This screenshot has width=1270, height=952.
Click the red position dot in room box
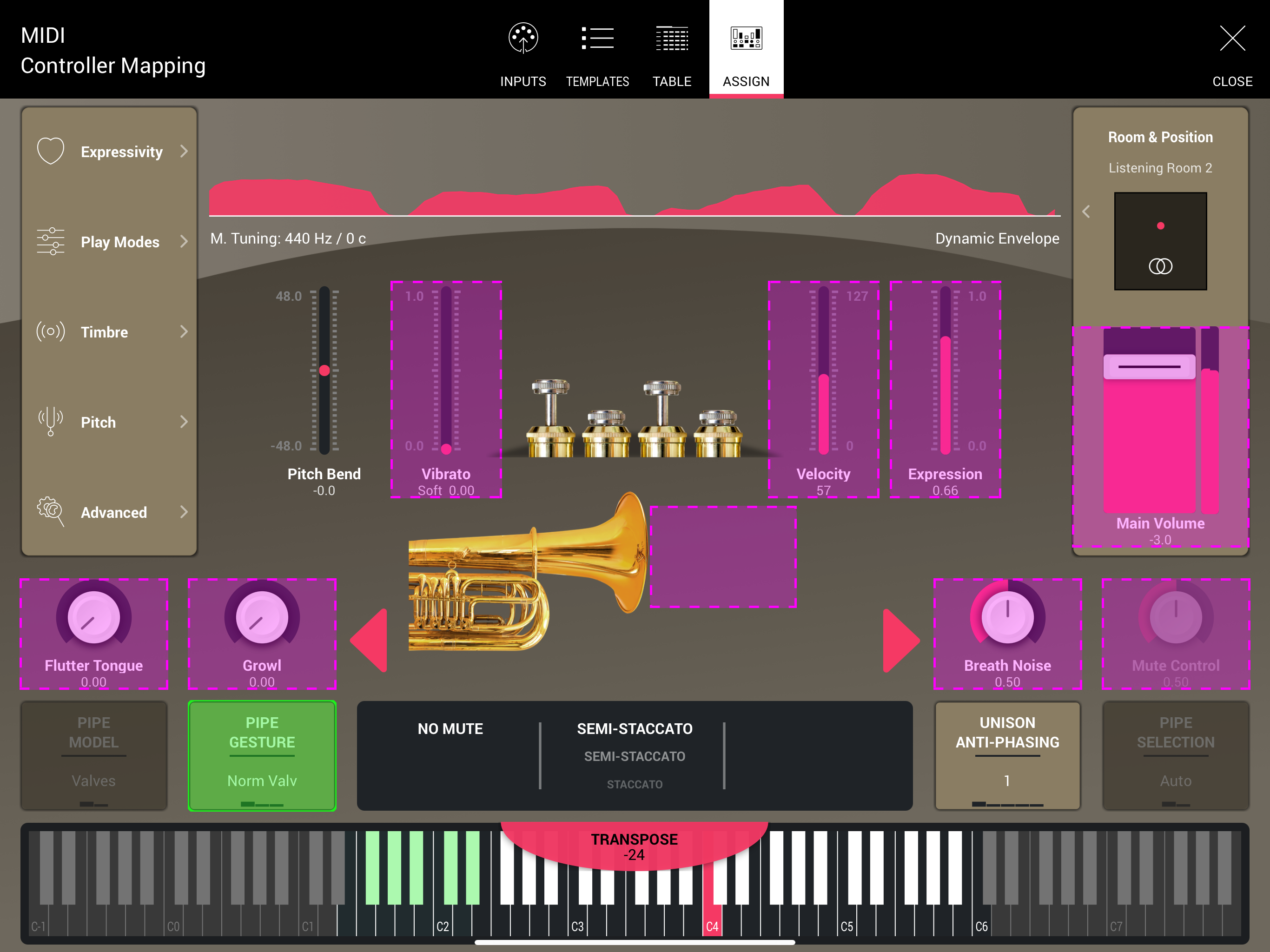(x=1160, y=225)
